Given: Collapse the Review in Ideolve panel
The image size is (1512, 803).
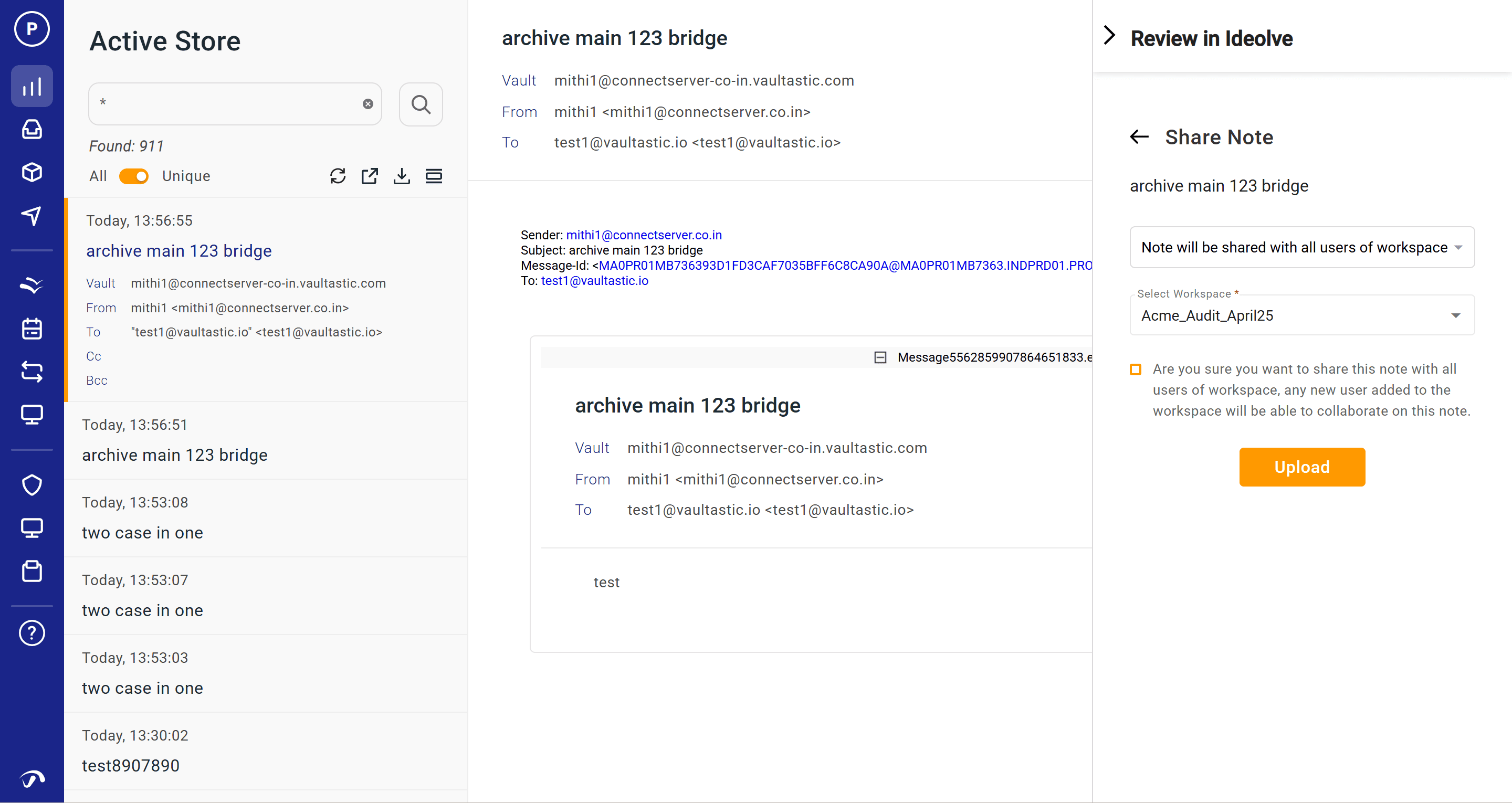Looking at the screenshot, I should click(x=1109, y=35).
